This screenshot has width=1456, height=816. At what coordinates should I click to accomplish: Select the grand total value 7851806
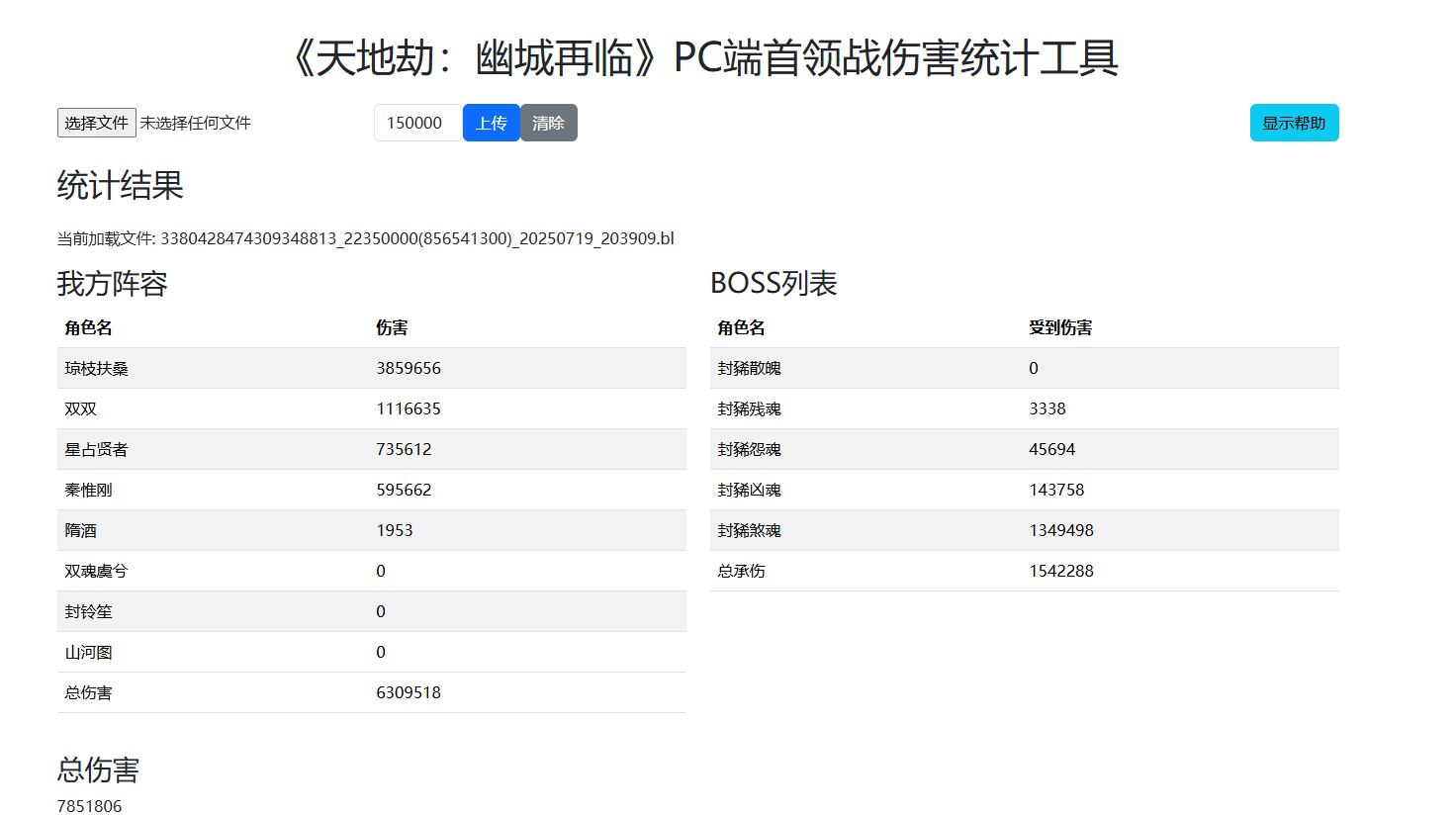pos(90,806)
